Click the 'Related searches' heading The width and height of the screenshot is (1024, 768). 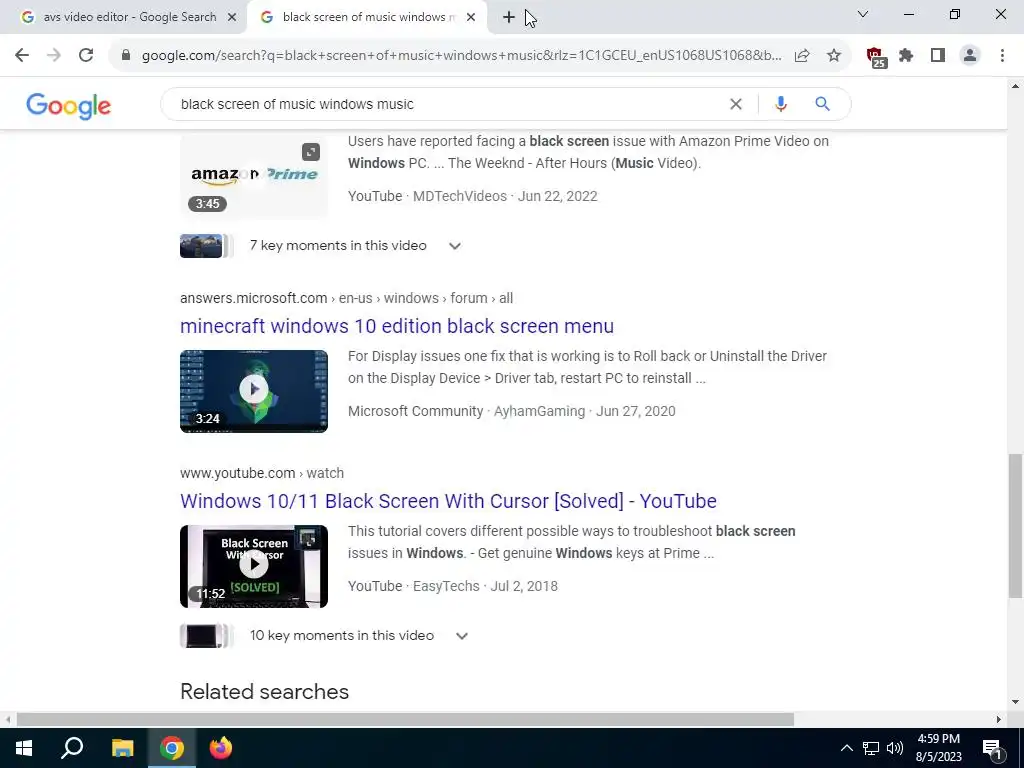click(264, 692)
